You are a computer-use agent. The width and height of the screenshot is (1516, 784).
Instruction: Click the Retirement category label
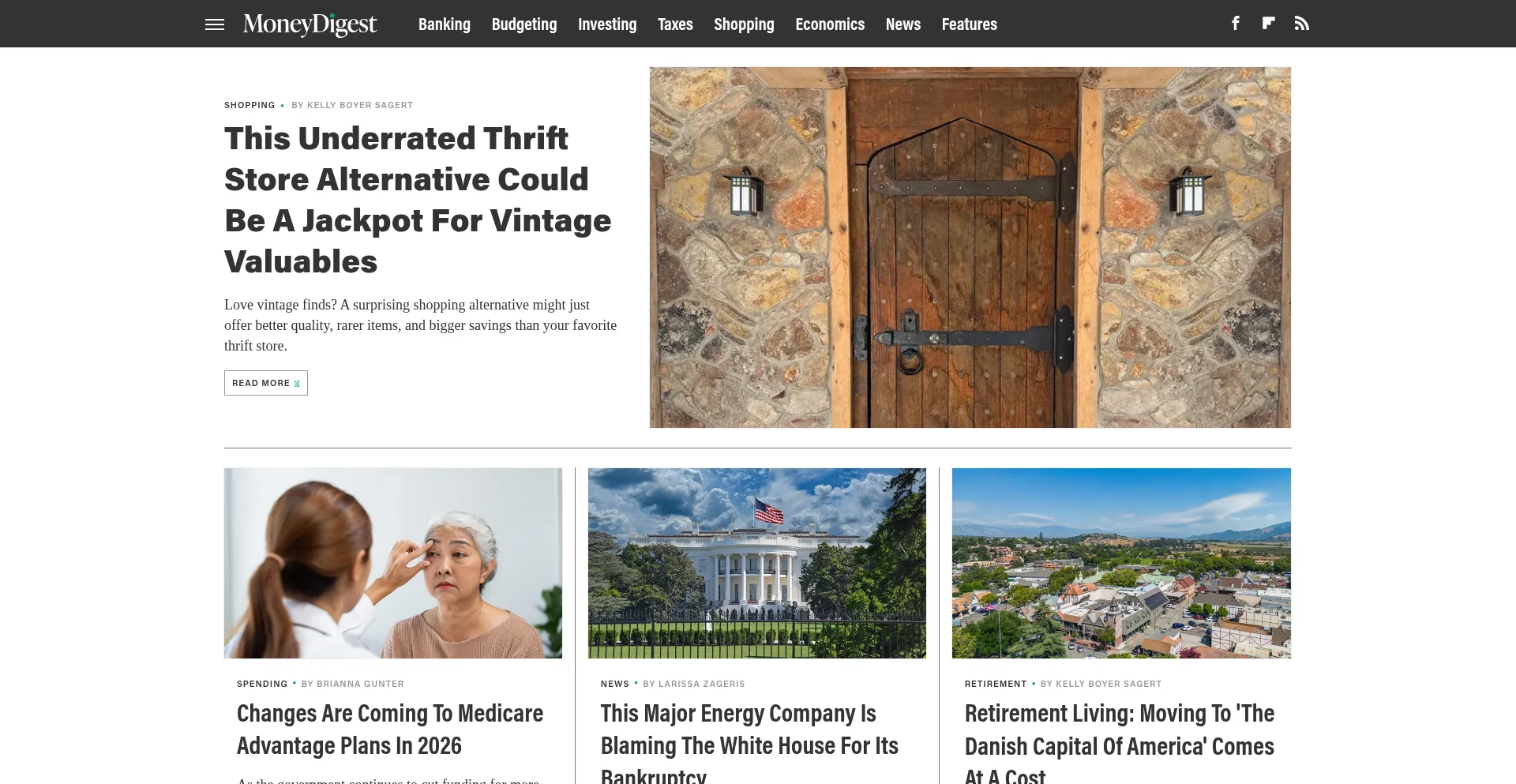(x=996, y=684)
